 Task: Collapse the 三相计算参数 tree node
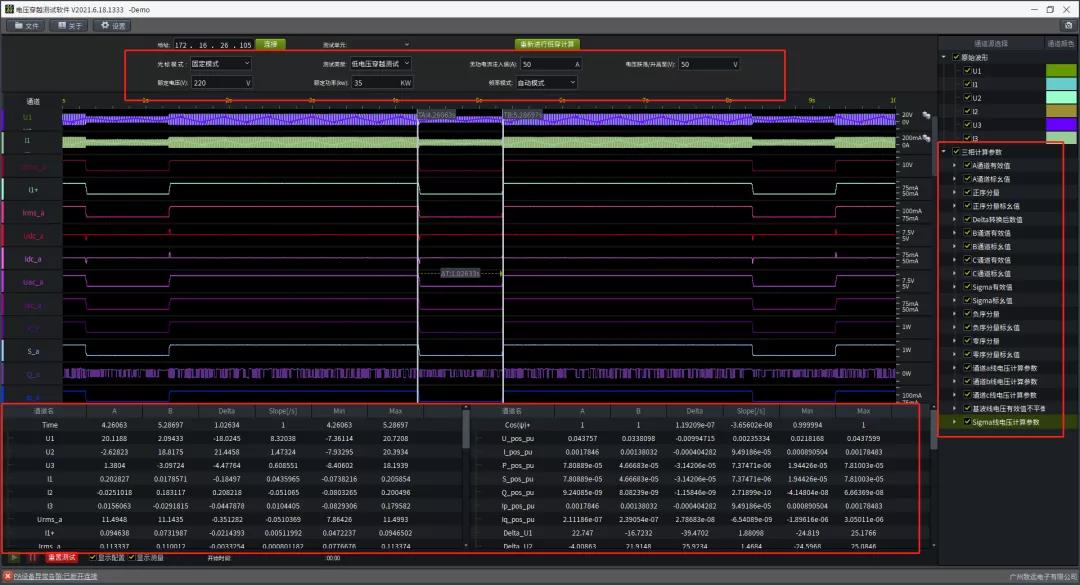[x=944, y=152]
